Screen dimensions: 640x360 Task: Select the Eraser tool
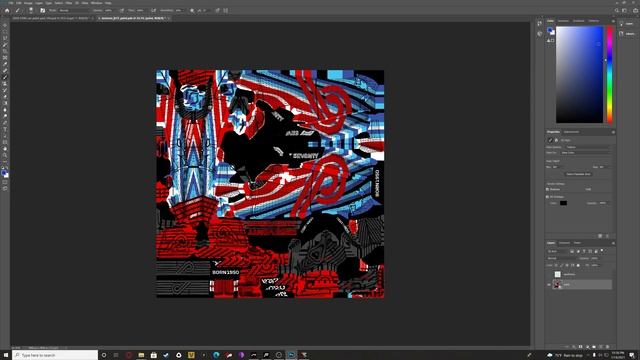5,96
